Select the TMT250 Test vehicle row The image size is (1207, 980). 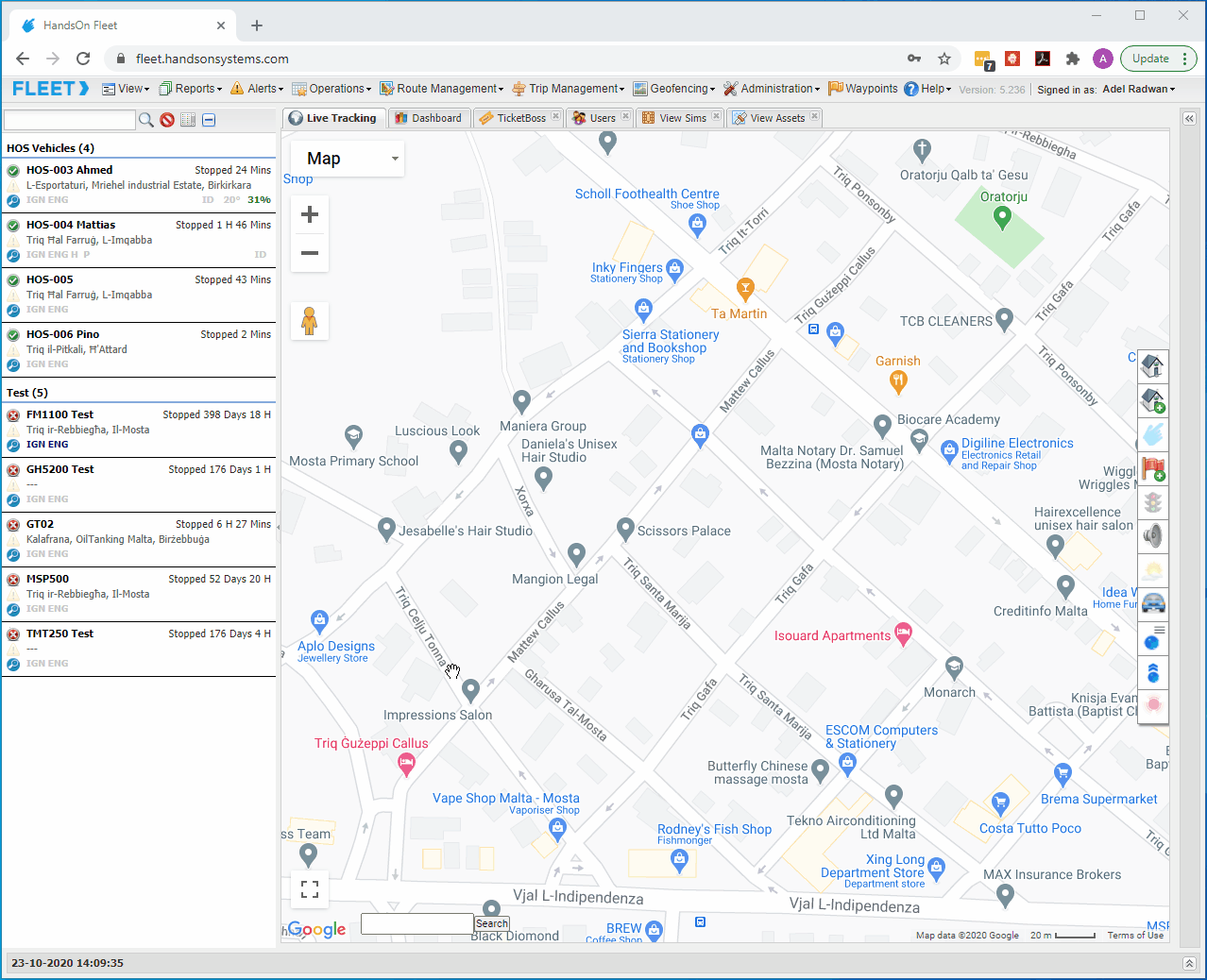coord(139,649)
